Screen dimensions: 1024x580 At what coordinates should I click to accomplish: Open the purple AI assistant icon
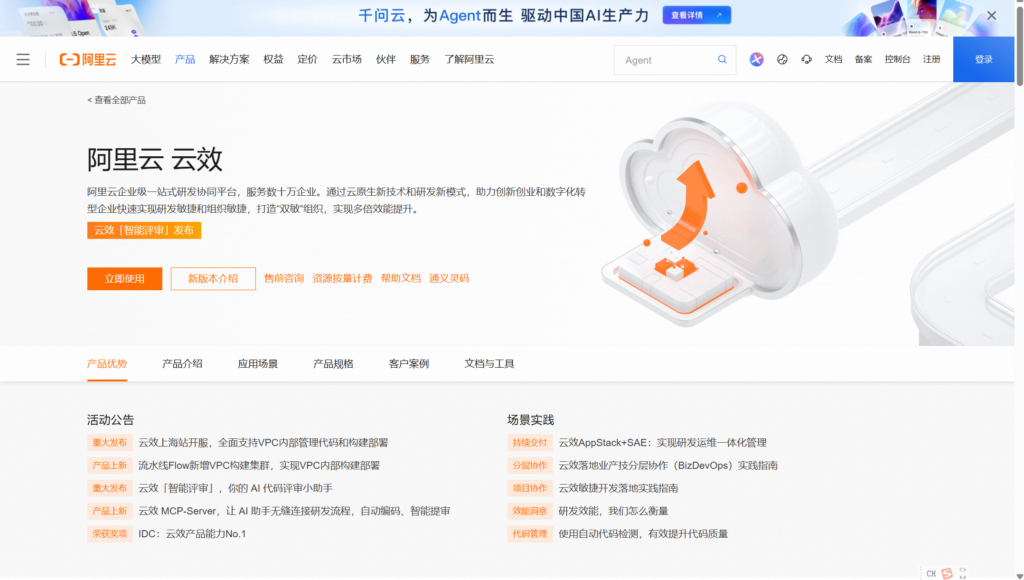[756, 59]
